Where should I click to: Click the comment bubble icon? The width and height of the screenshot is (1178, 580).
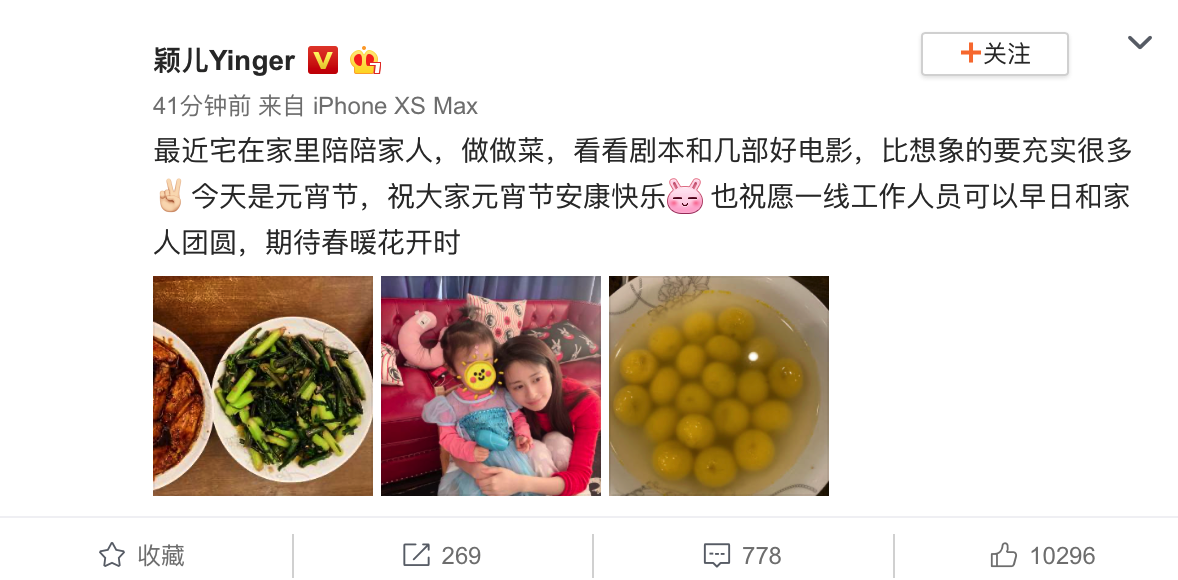point(717,556)
